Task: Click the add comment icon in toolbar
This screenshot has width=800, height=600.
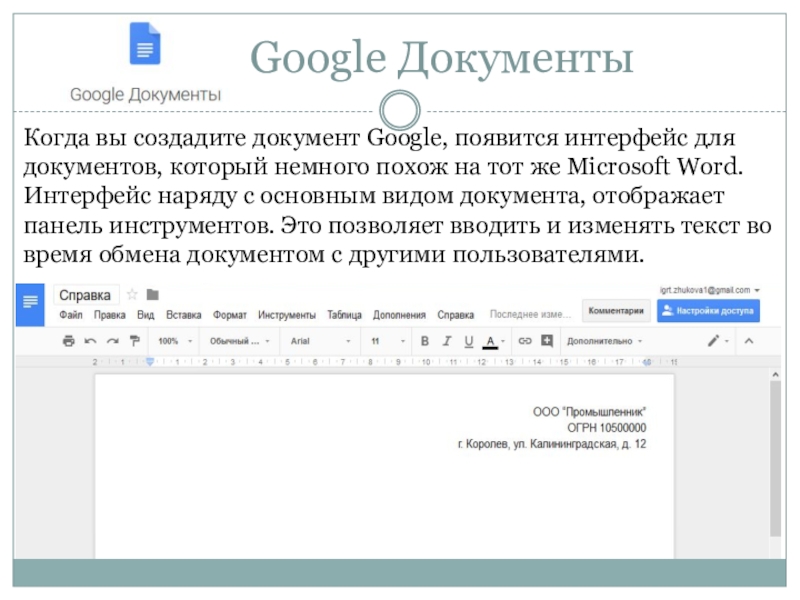Action: pyautogui.click(x=546, y=341)
